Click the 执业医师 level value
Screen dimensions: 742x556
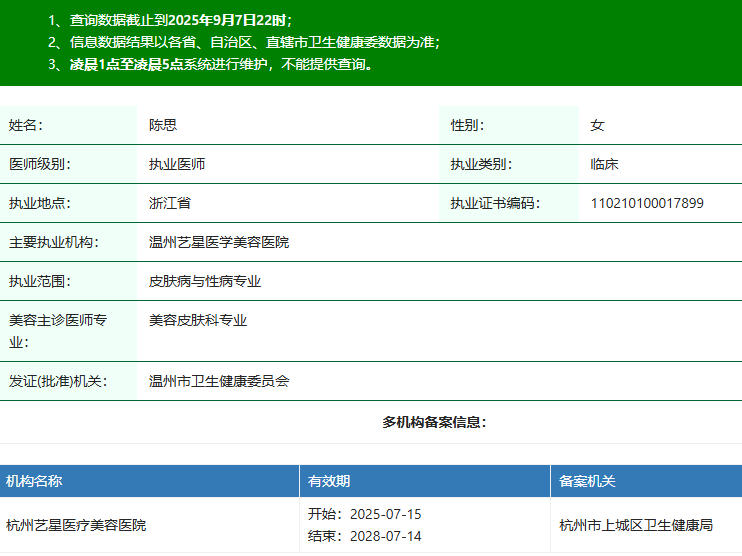[177, 164]
